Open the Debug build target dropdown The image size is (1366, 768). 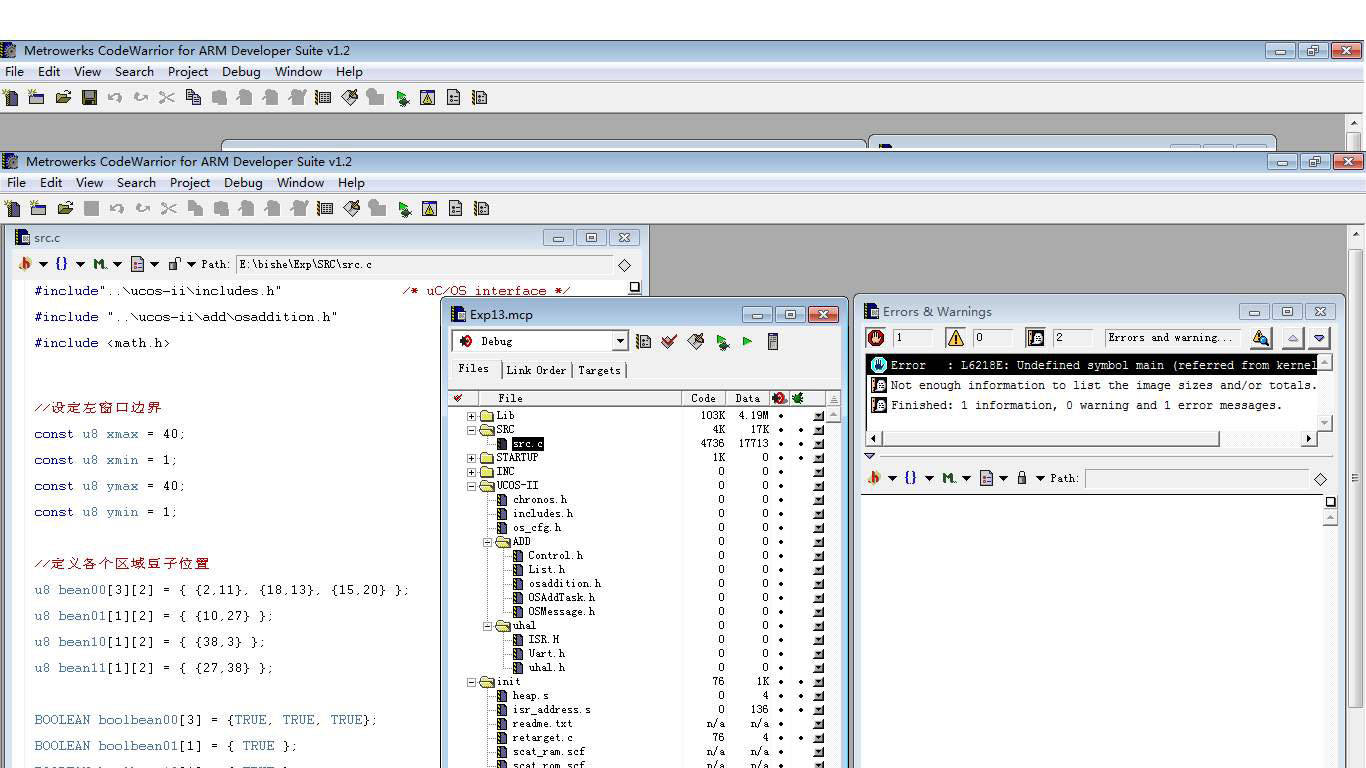pos(620,341)
